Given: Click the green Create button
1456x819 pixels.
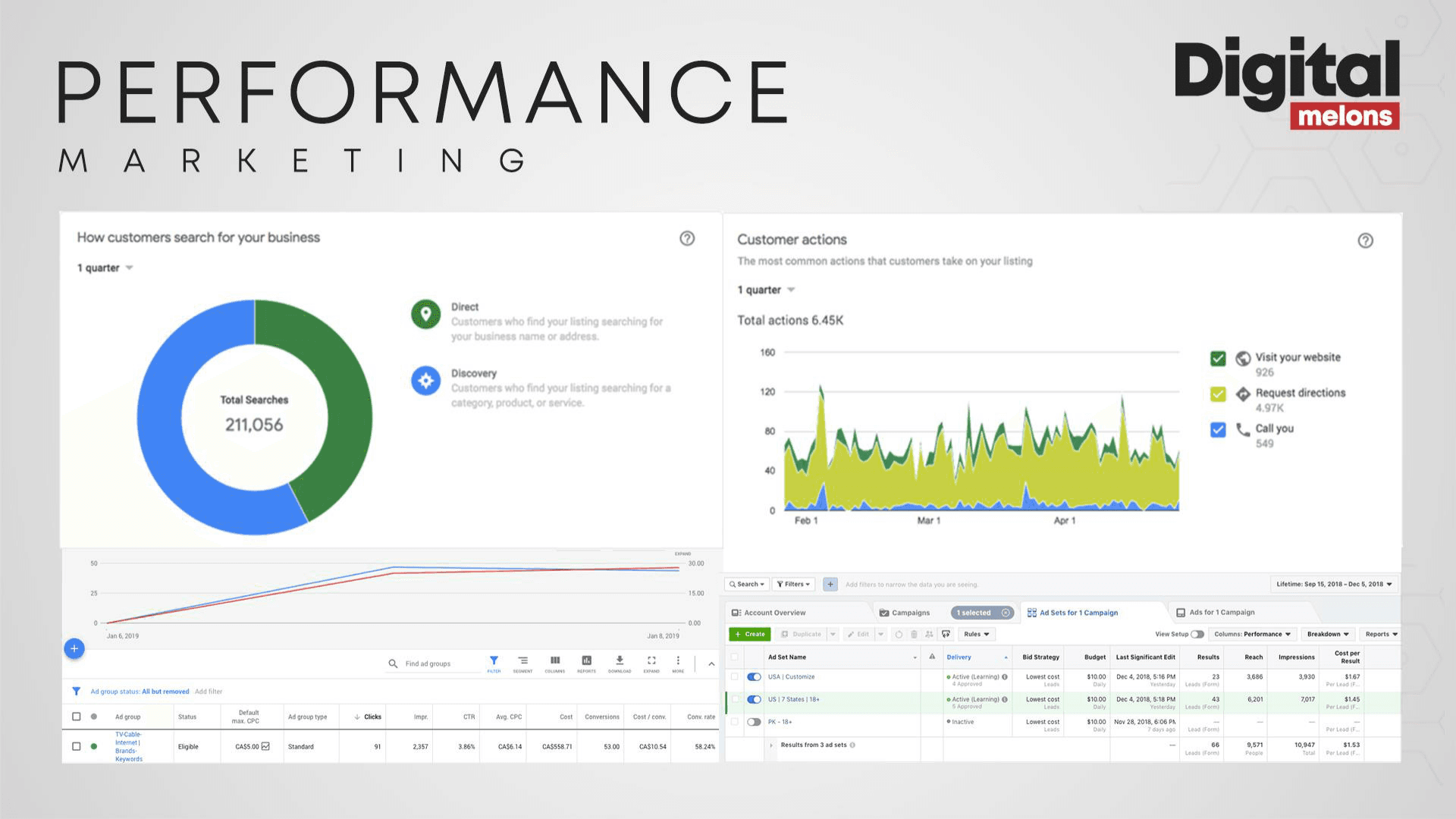Looking at the screenshot, I should click(750, 634).
